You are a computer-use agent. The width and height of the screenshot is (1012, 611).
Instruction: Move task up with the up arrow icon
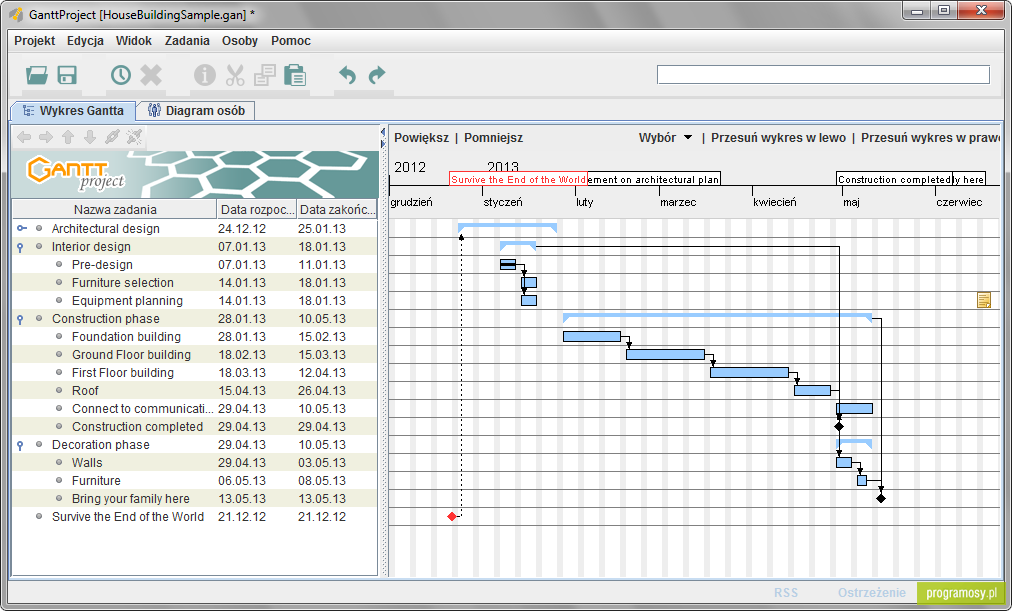pos(68,137)
